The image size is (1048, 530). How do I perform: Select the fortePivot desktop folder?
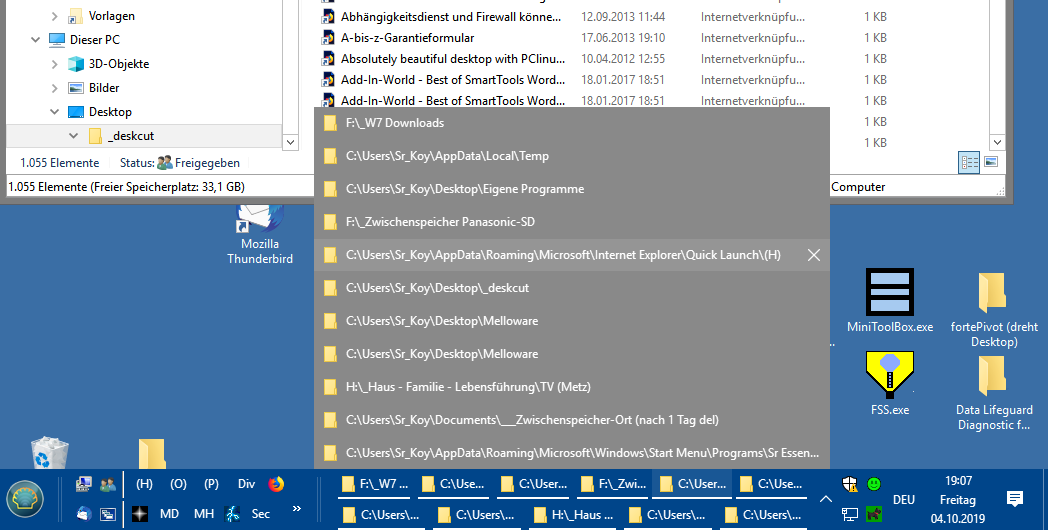[x=994, y=309]
